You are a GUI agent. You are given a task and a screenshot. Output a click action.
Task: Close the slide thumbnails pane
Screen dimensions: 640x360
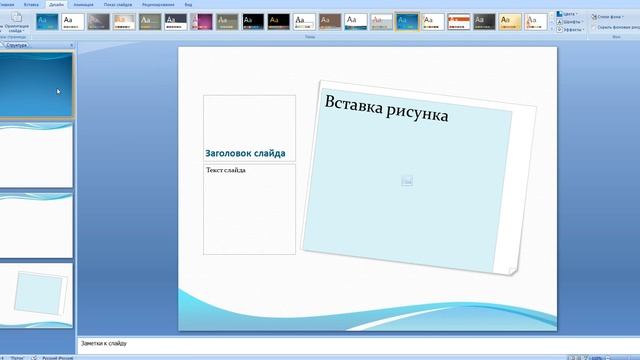tap(71, 45)
